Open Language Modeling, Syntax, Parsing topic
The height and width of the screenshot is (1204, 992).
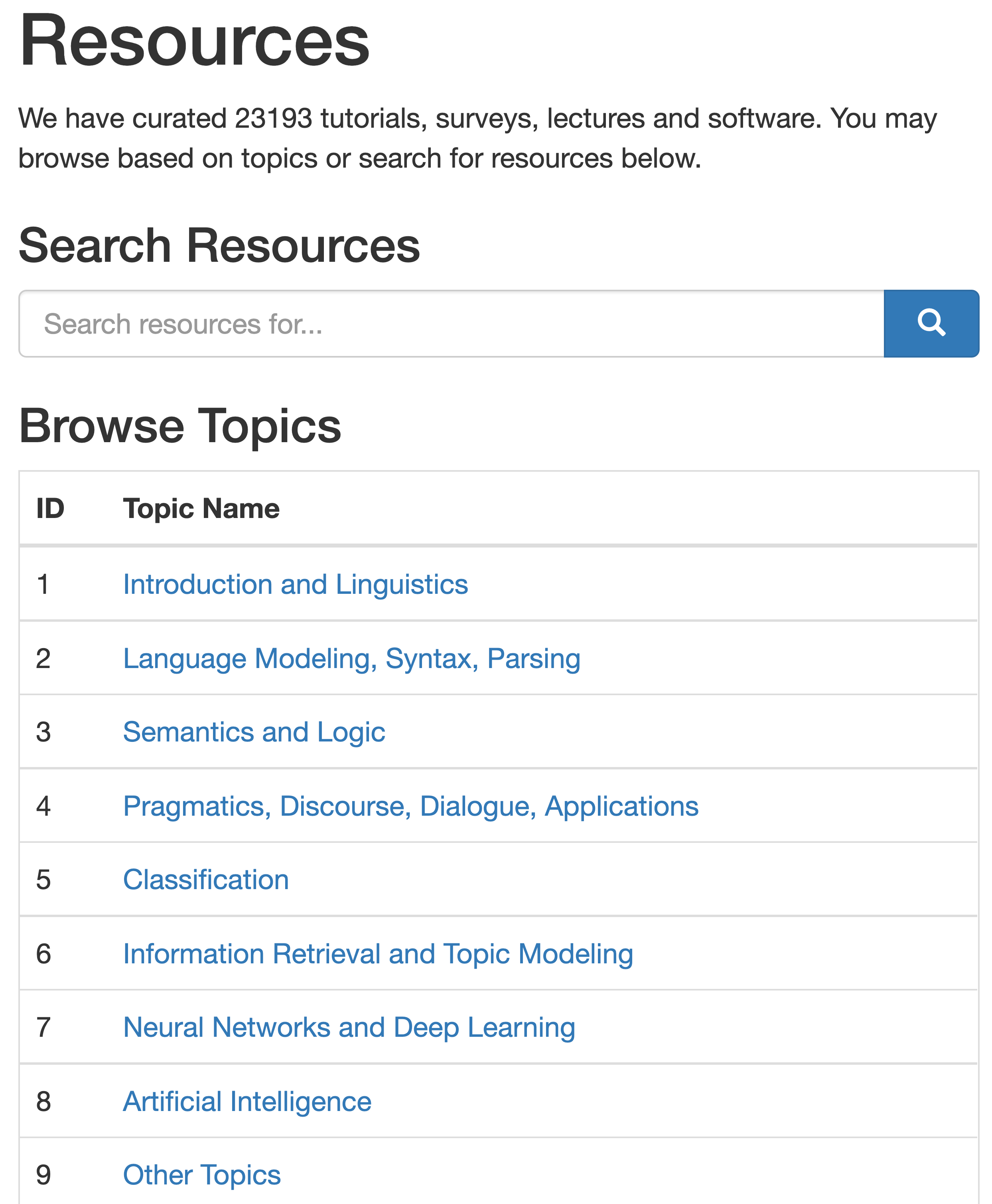tap(351, 658)
